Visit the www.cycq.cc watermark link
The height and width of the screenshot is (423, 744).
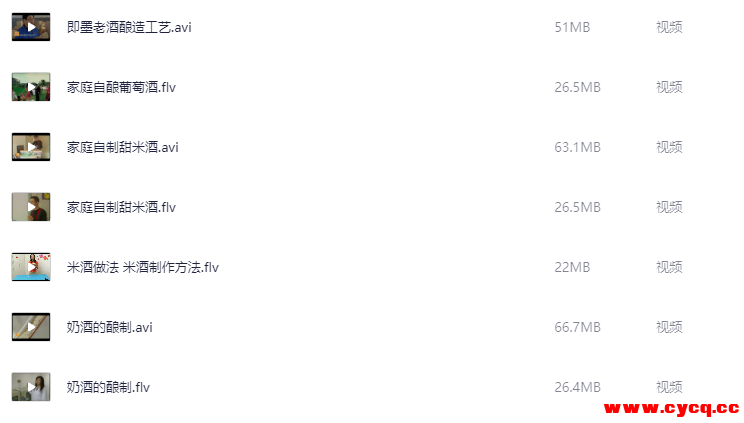pos(671,408)
